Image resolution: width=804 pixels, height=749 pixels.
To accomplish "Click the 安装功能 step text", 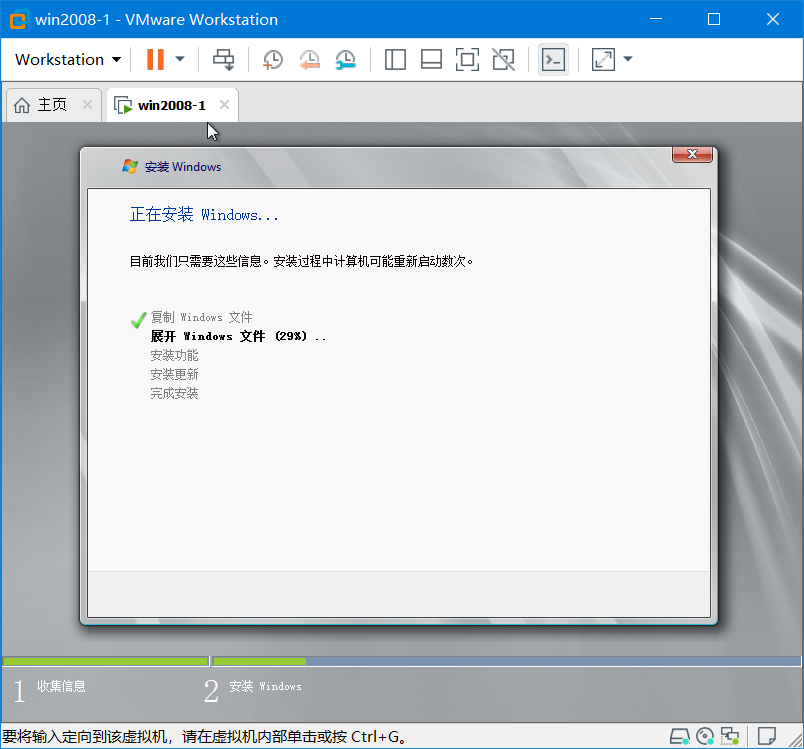I will pyautogui.click(x=174, y=355).
